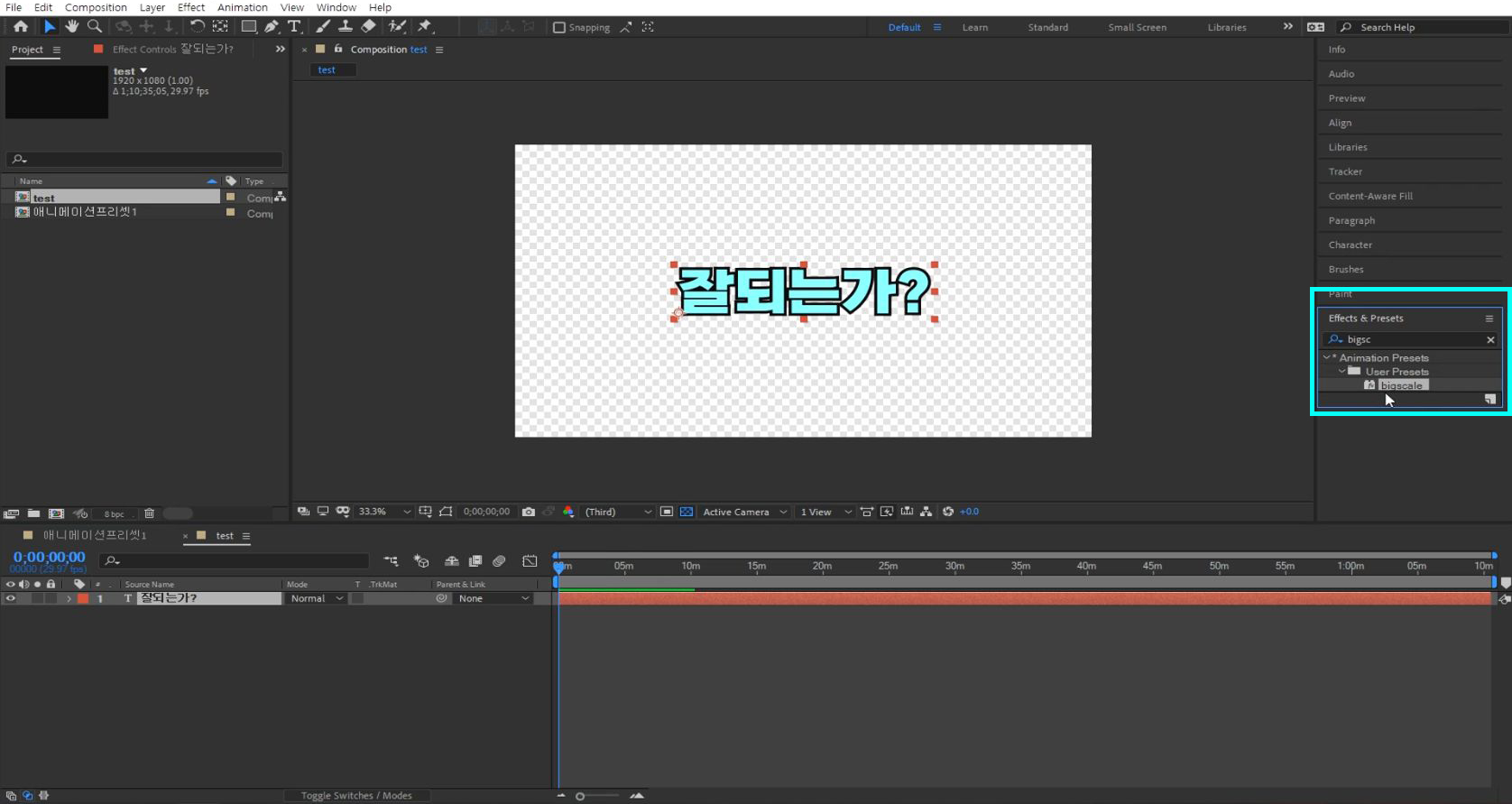The height and width of the screenshot is (804, 1512).
Task: Open the Graph Editor icon
Action: pyautogui.click(x=530, y=561)
